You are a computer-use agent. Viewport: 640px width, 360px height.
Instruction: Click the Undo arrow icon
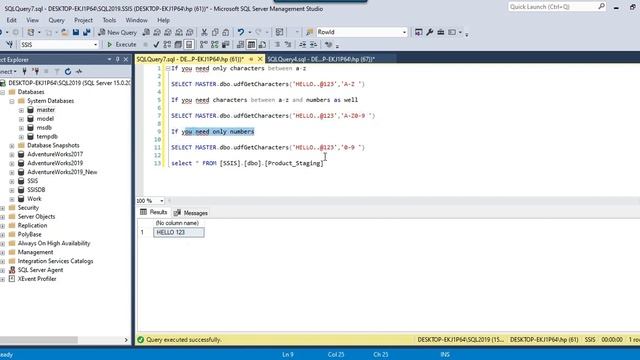pos(241,32)
